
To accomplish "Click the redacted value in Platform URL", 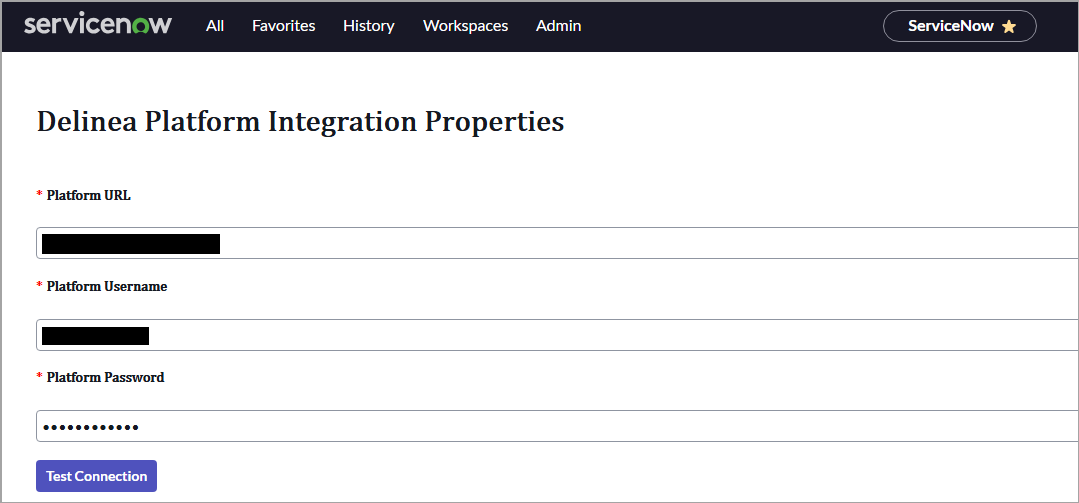I will tap(130, 244).
